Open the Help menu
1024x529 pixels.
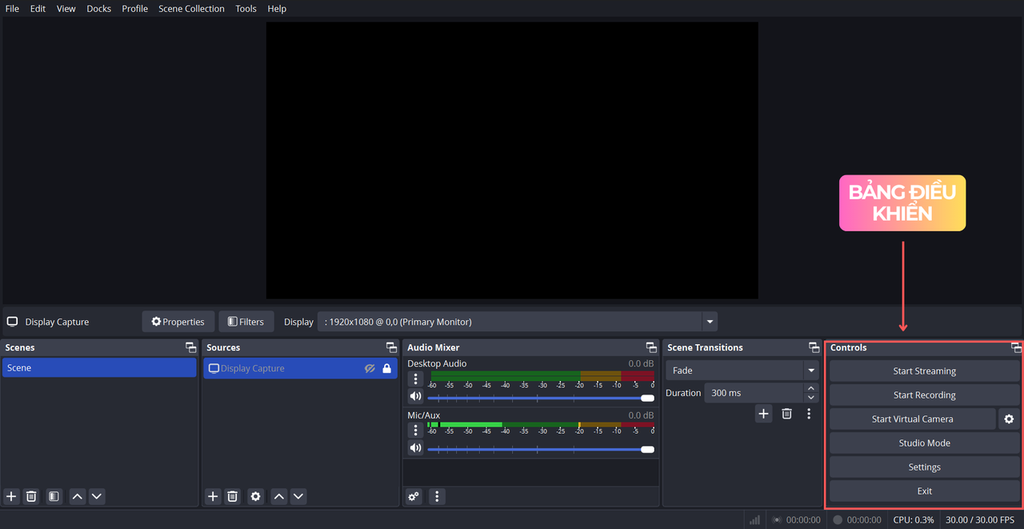pos(277,8)
